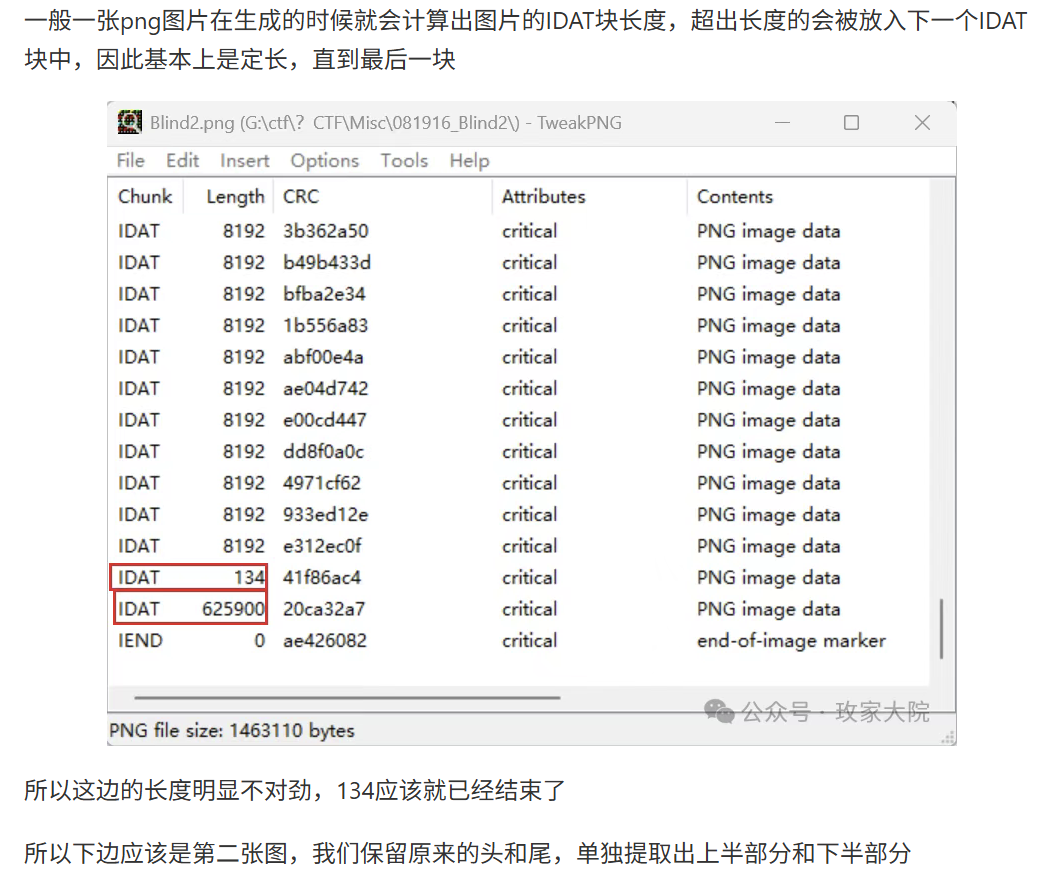1040x884 pixels.
Task: Open the Edit menu
Action: 182,160
